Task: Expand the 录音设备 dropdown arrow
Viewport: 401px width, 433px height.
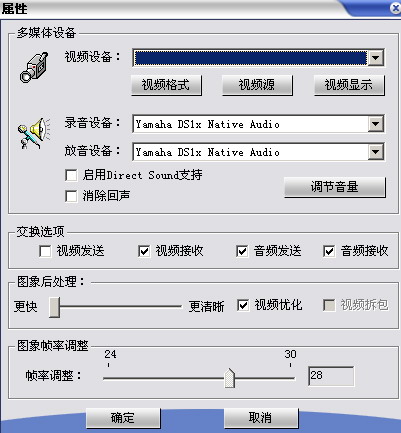Action: point(376,124)
